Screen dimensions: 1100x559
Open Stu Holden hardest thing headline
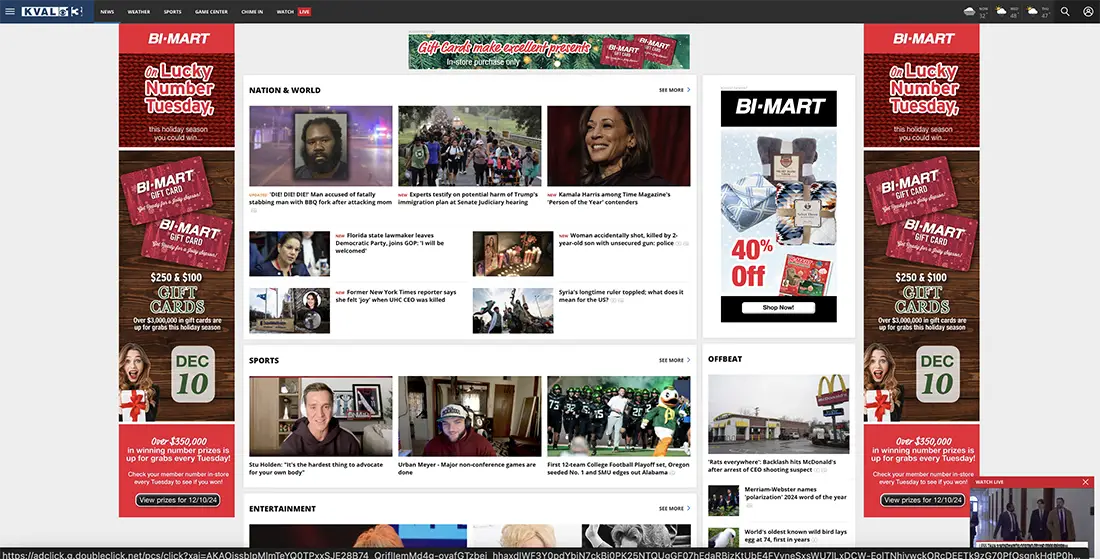(x=316, y=469)
